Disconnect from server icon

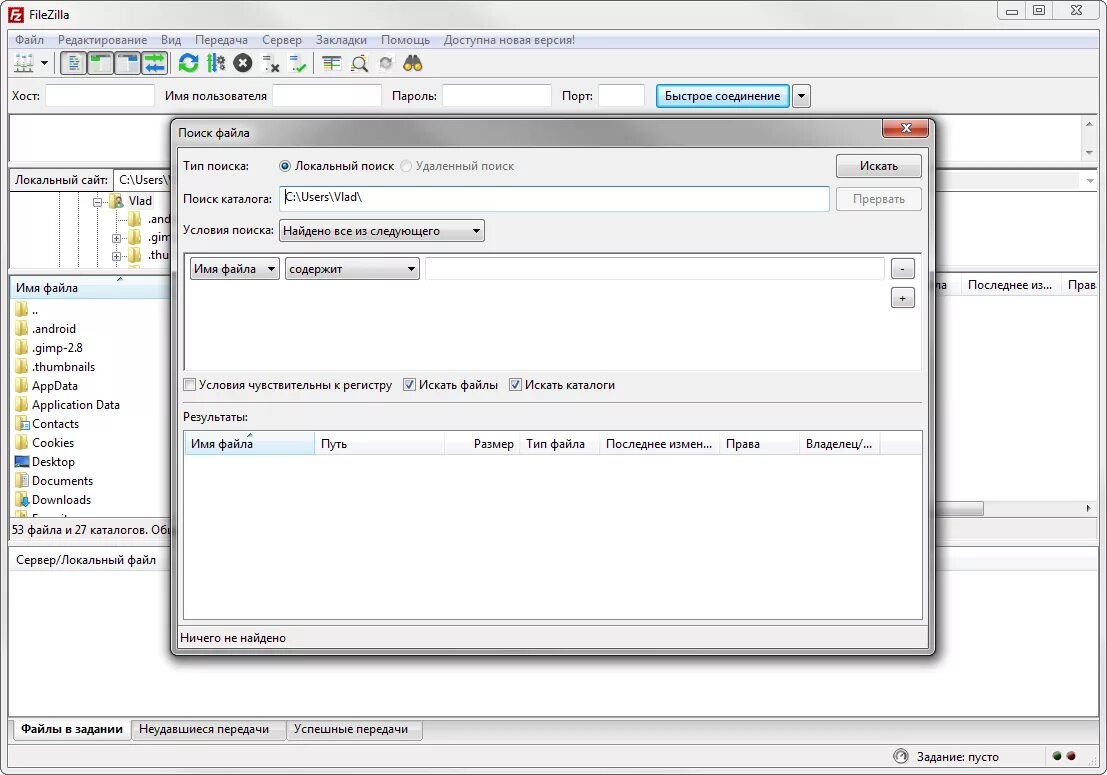click(268, 63)
